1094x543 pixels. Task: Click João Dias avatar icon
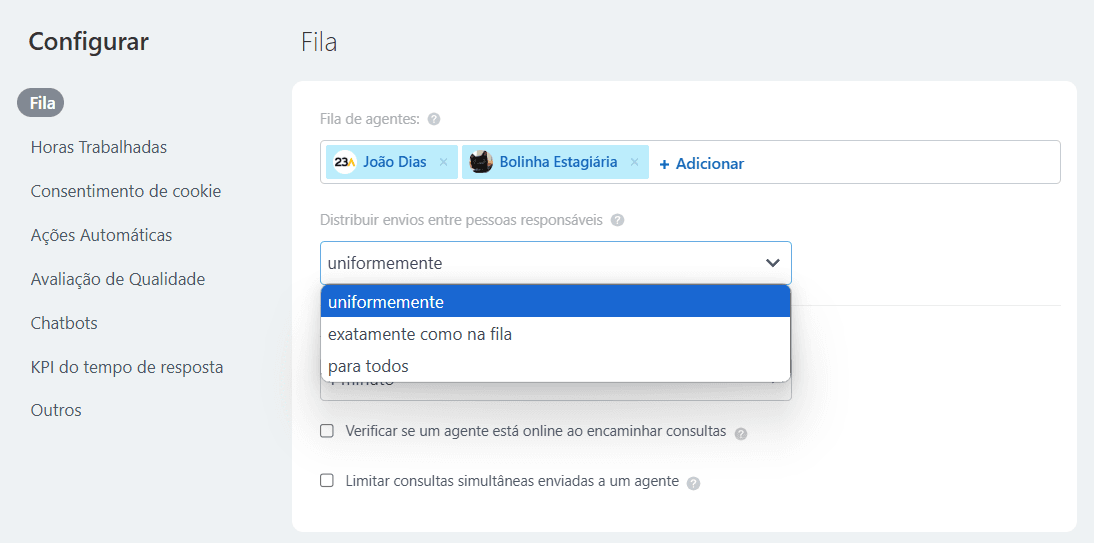click(345, 162)
